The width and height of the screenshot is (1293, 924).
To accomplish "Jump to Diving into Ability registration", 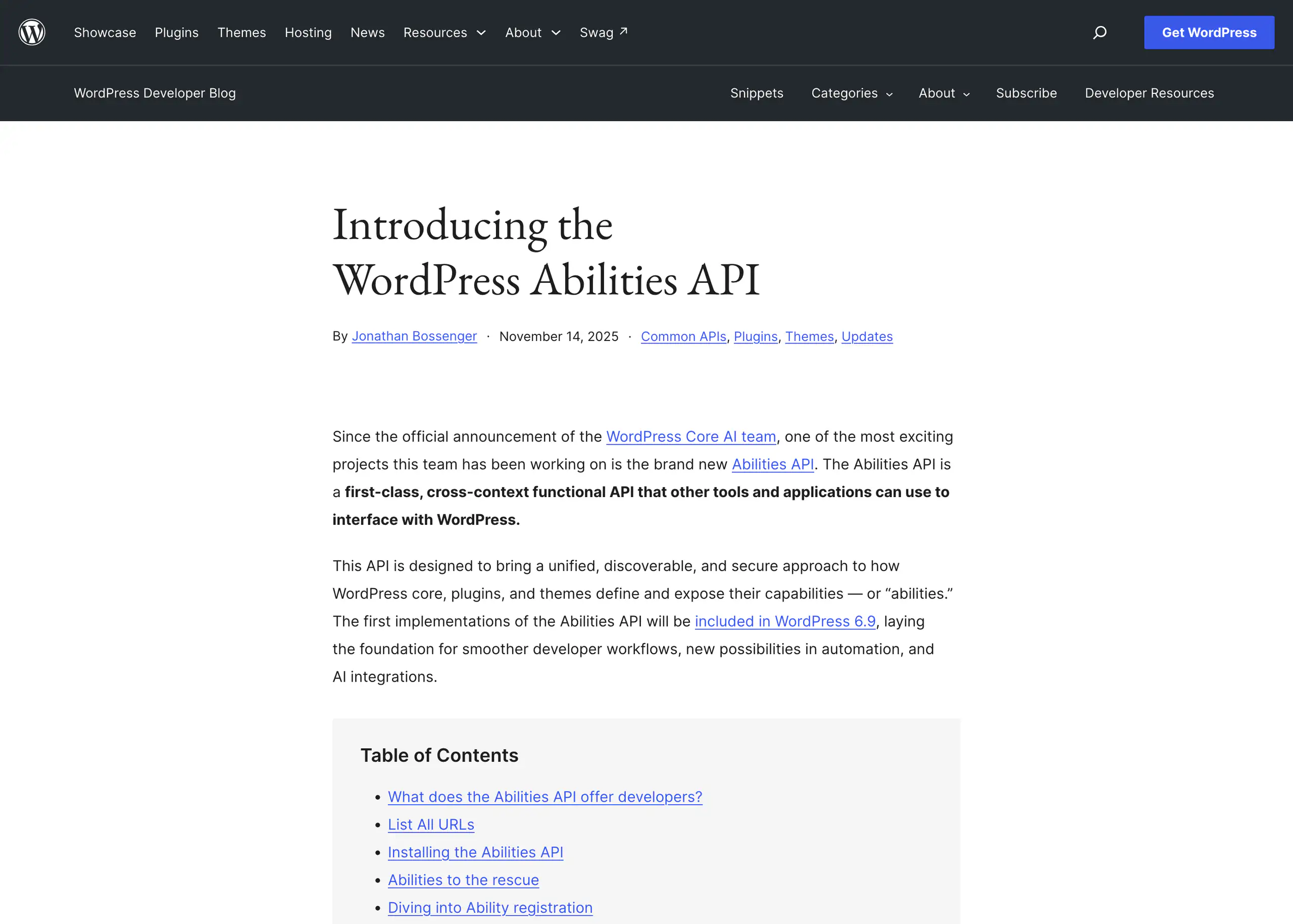I will [x=490, y=907].
